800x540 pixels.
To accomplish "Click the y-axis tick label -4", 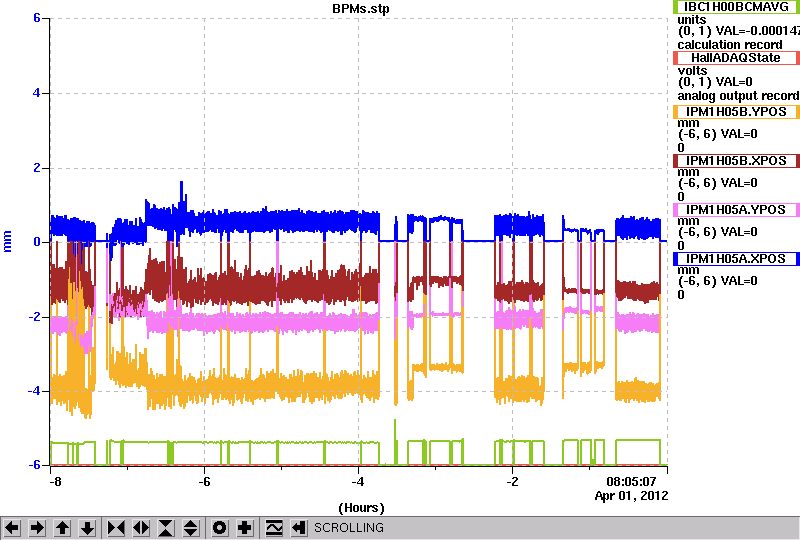I will pyautogui.click(x=34, y=391).
